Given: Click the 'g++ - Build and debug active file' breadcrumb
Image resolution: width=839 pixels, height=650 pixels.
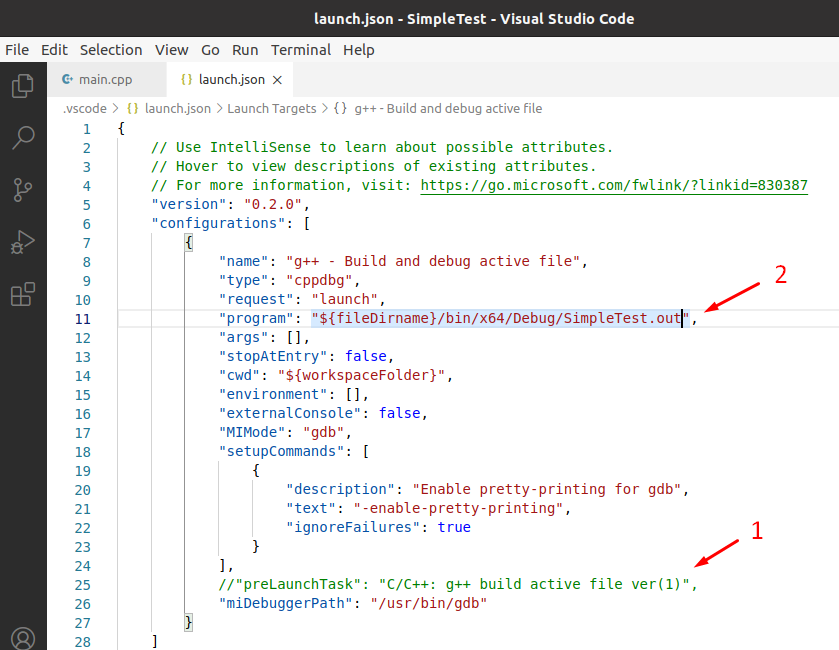Looking at the screenshot, I should tap(448, 109).
